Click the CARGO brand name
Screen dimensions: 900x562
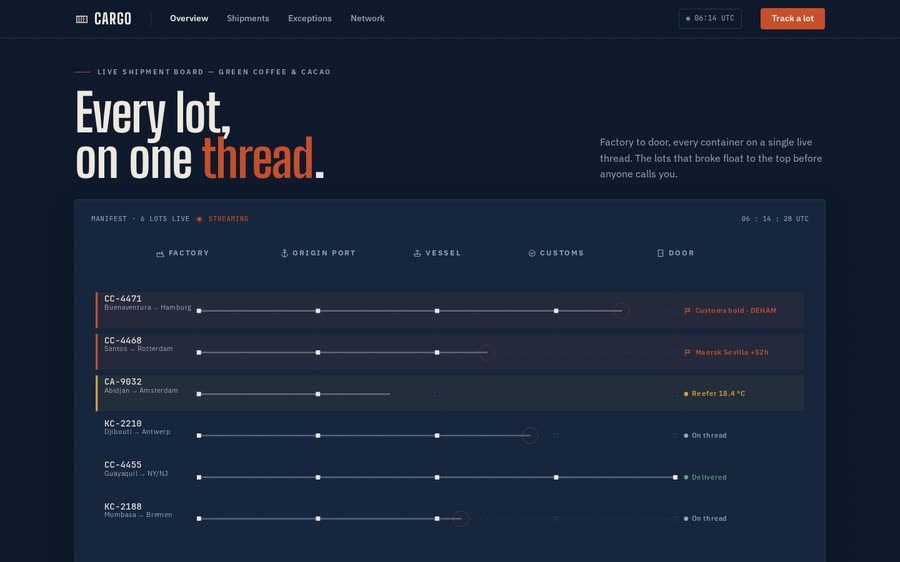click(112, 19)
